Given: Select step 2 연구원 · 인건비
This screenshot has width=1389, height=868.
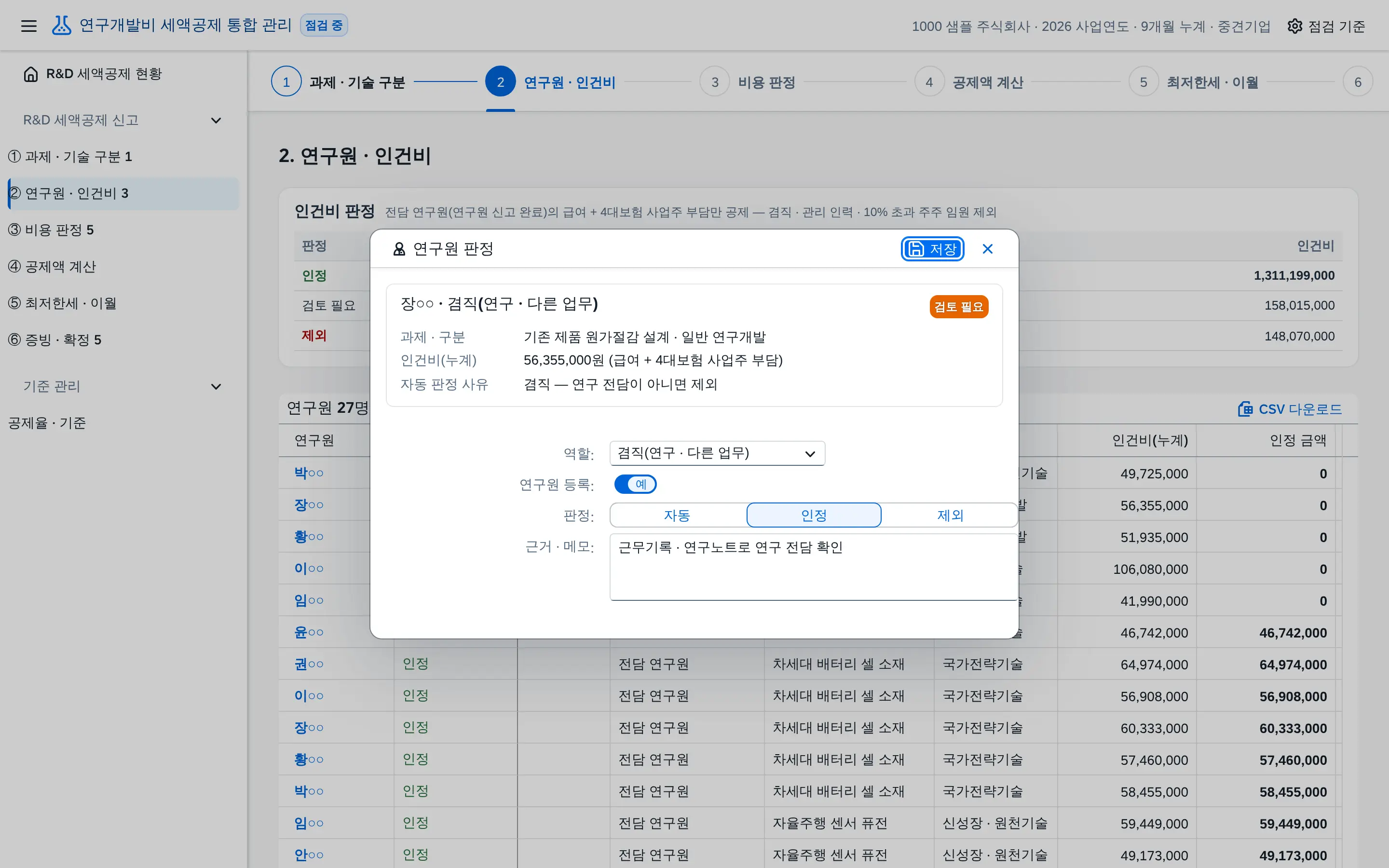Looking at the screenshot, I should click(x=550, y=82).
